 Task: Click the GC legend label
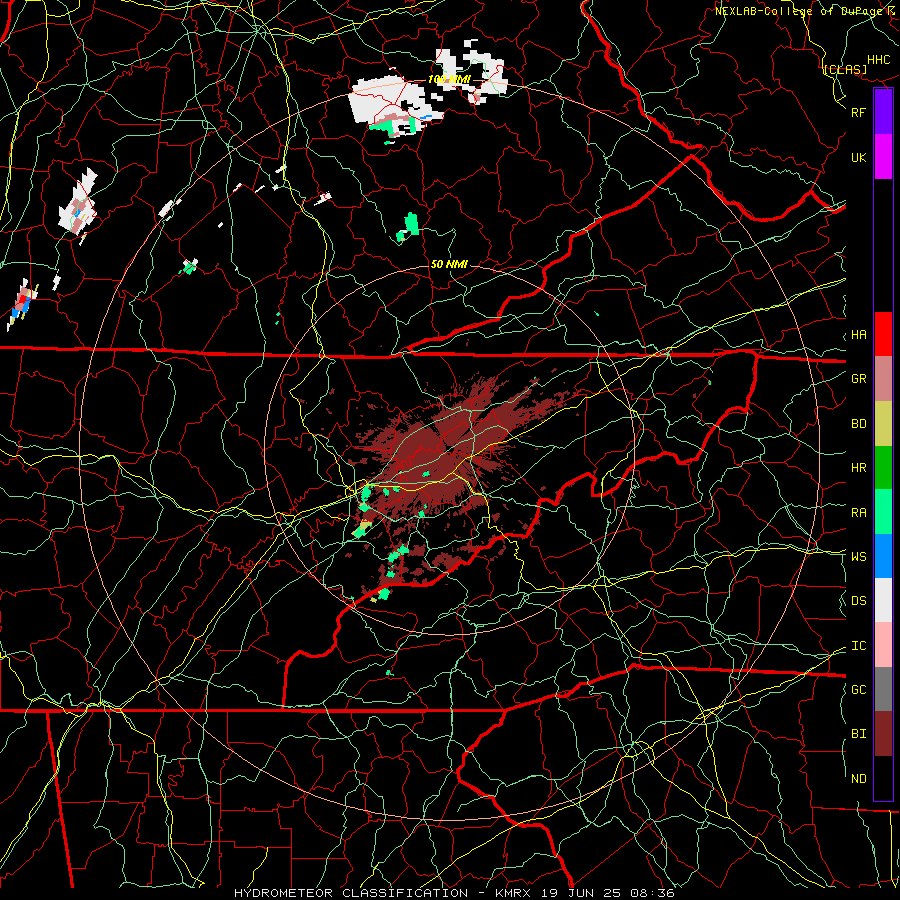pyautogui.click(x=859, y=690)
